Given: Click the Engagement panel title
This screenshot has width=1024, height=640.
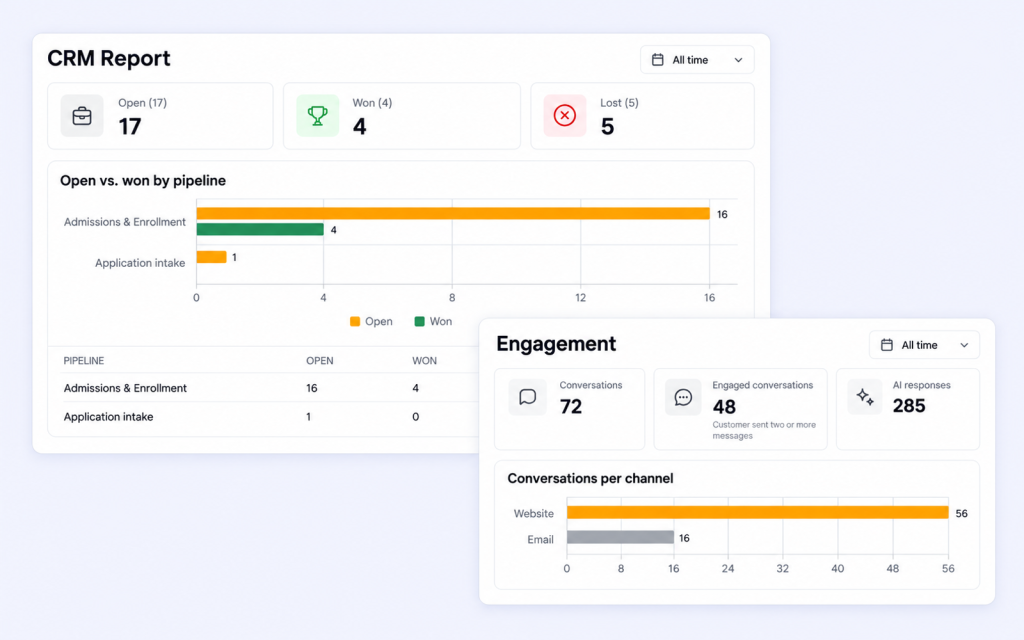Looking at the screenshot, I should pos(556,344).
